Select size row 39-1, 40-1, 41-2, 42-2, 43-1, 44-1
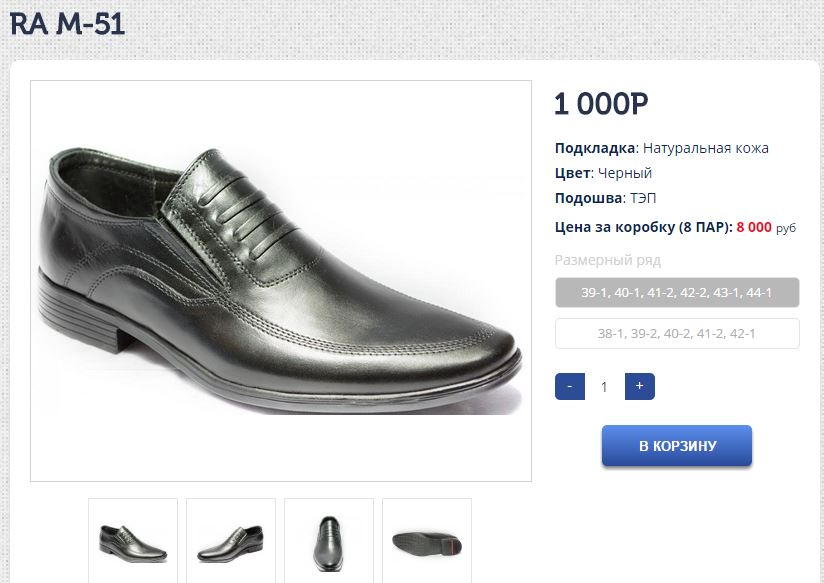Image resolution: width=824 pixels, height=583 pixels. (x=677, y=292)
